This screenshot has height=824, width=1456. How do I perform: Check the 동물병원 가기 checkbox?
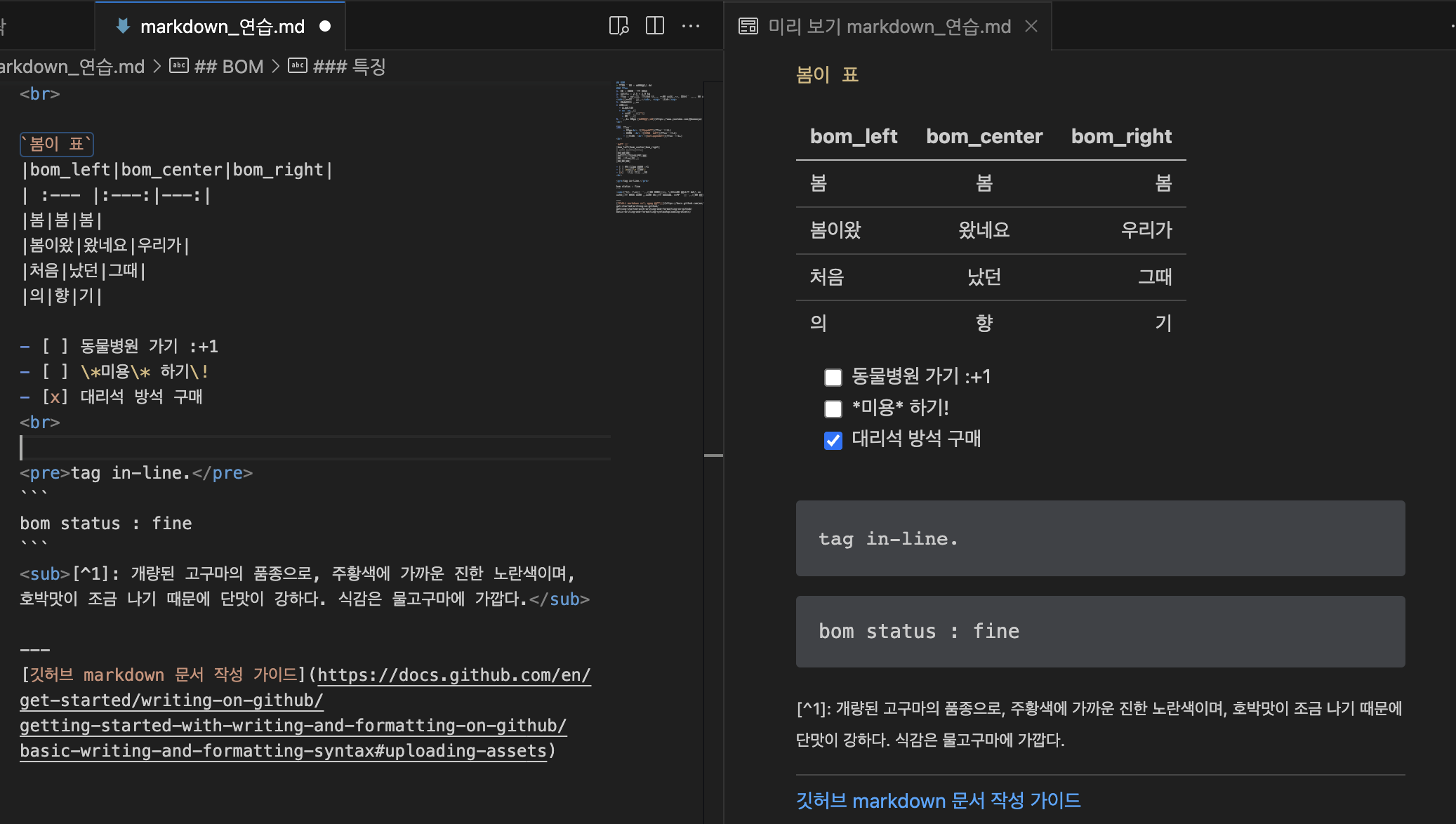tap(833, 378)
